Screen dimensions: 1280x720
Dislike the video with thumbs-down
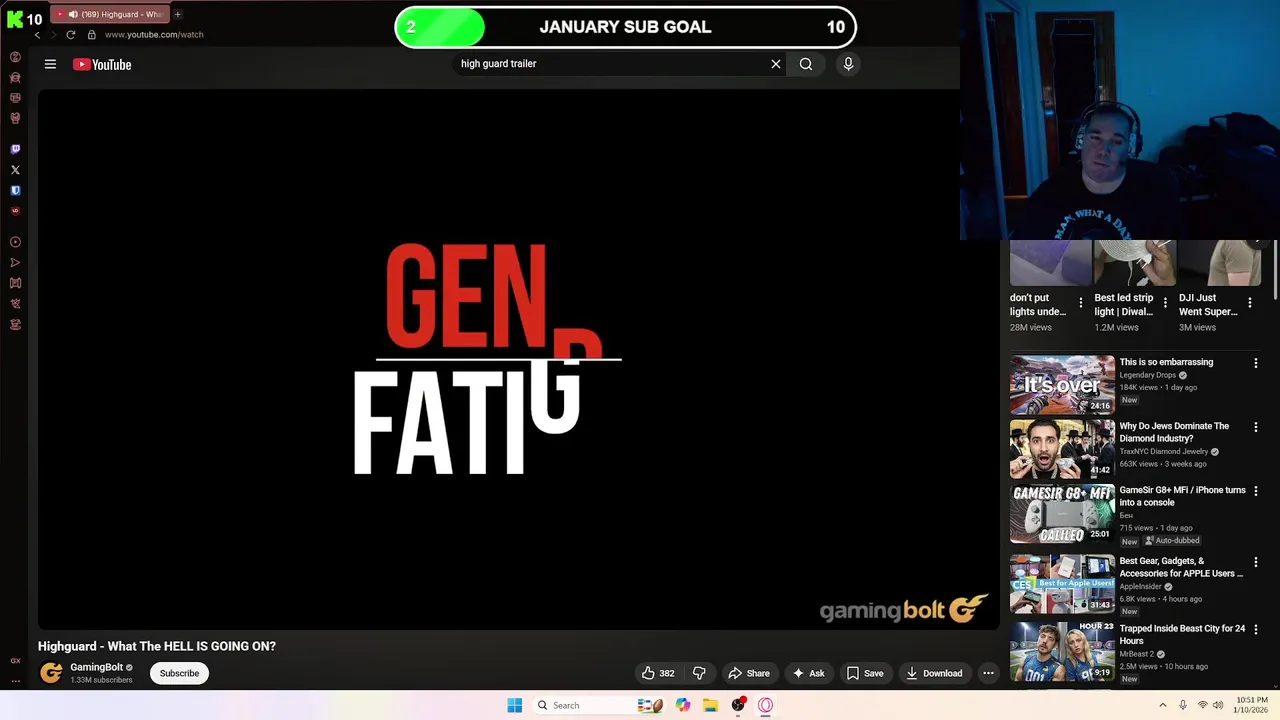[699, 673]
